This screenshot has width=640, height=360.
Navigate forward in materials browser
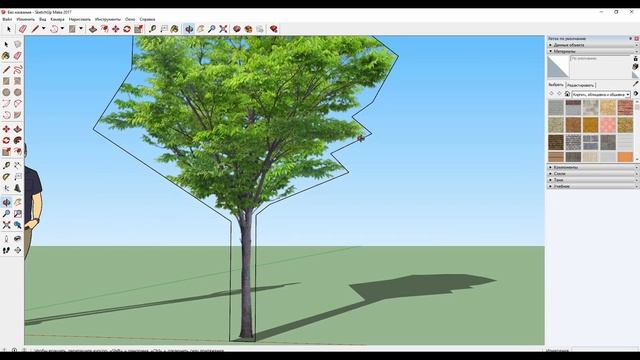559,94
